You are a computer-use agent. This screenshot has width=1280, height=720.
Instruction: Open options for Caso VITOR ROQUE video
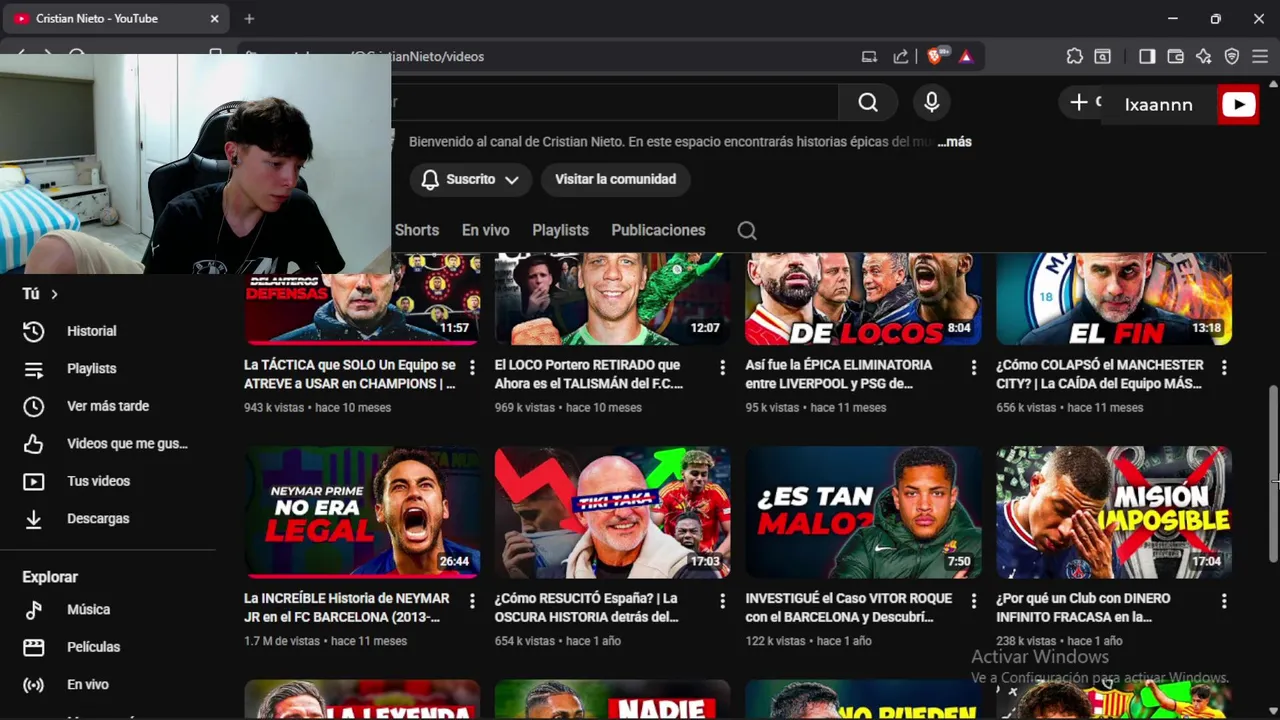973,601
